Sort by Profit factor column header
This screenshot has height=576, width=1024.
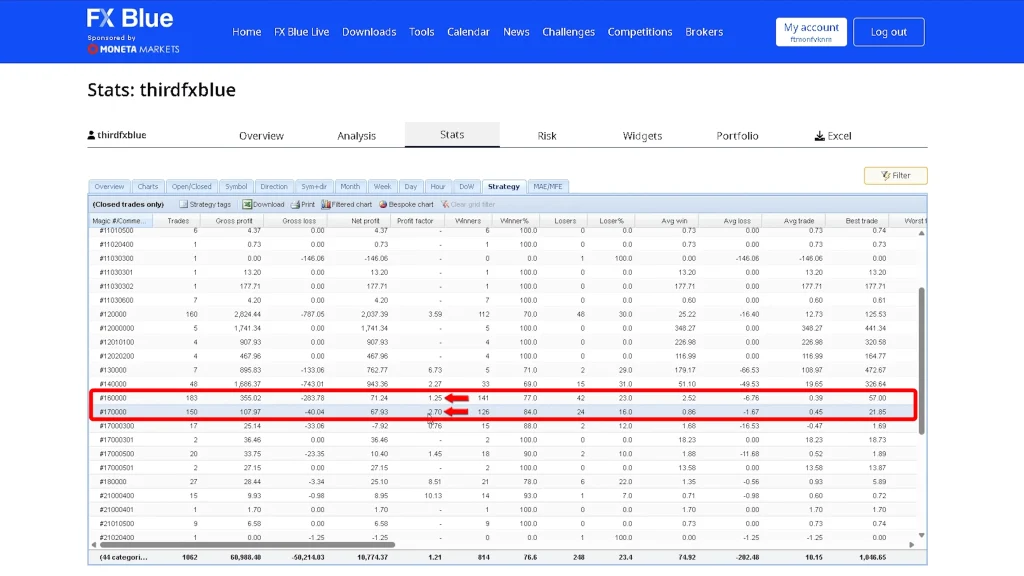pos(415,221)
